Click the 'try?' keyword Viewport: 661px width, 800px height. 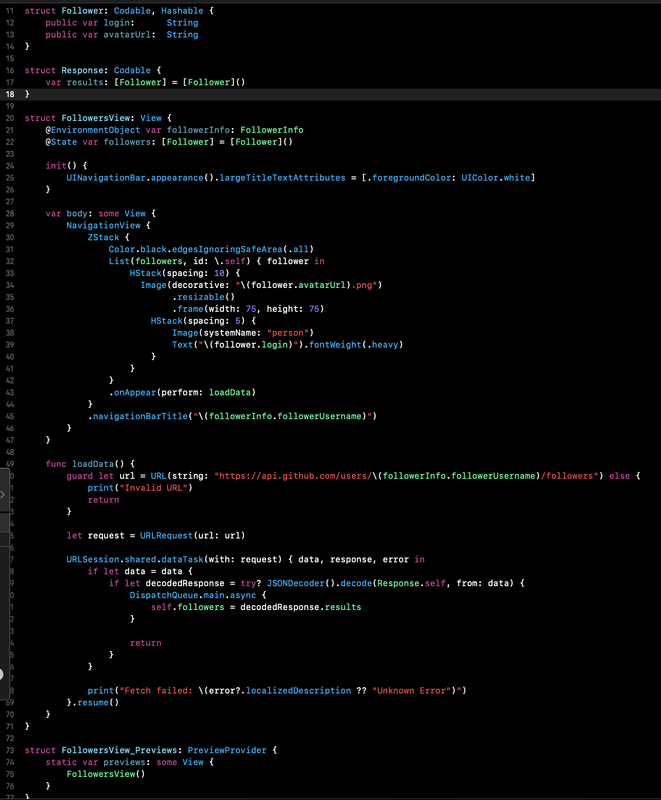click(x=251, y=583)
